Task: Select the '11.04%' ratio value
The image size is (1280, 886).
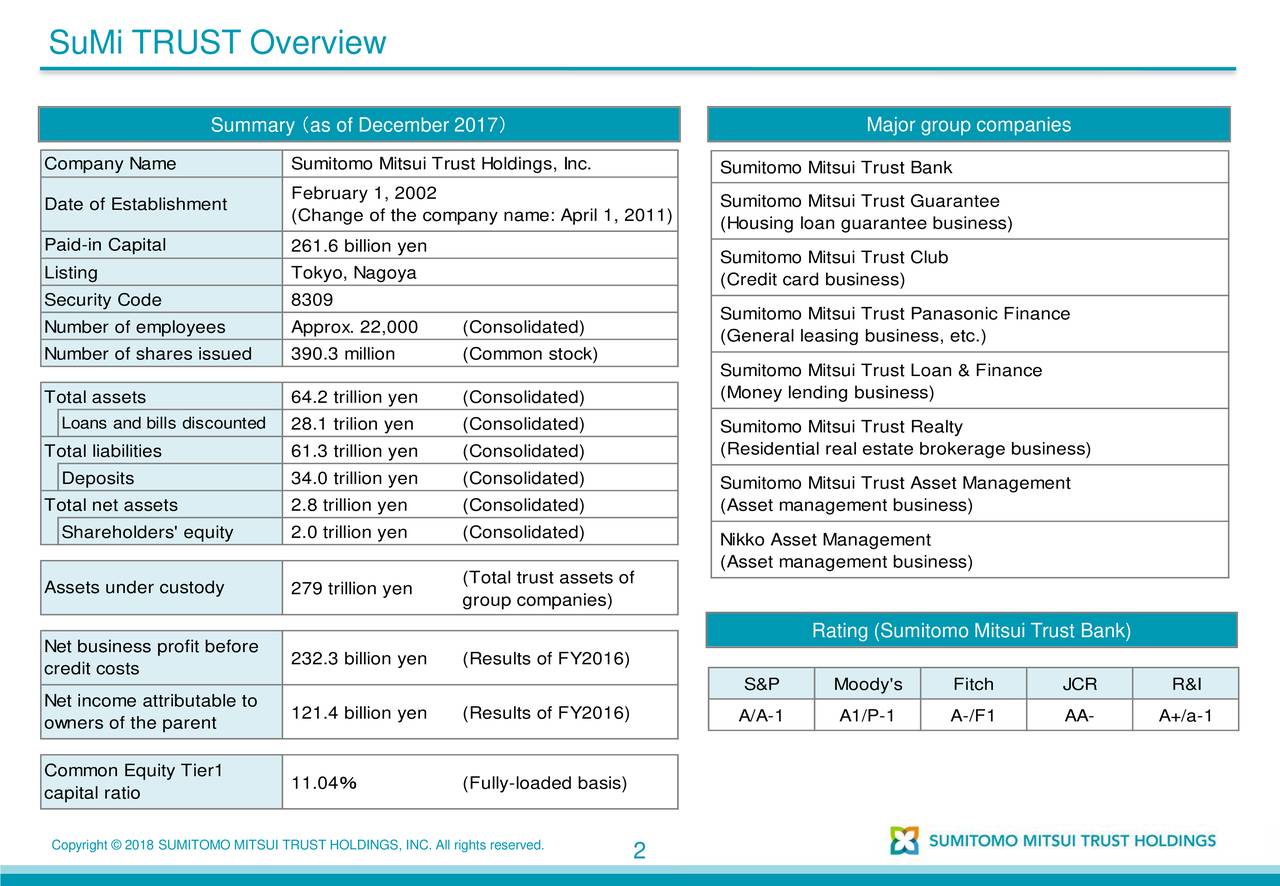Action: (x=324, y=782)
